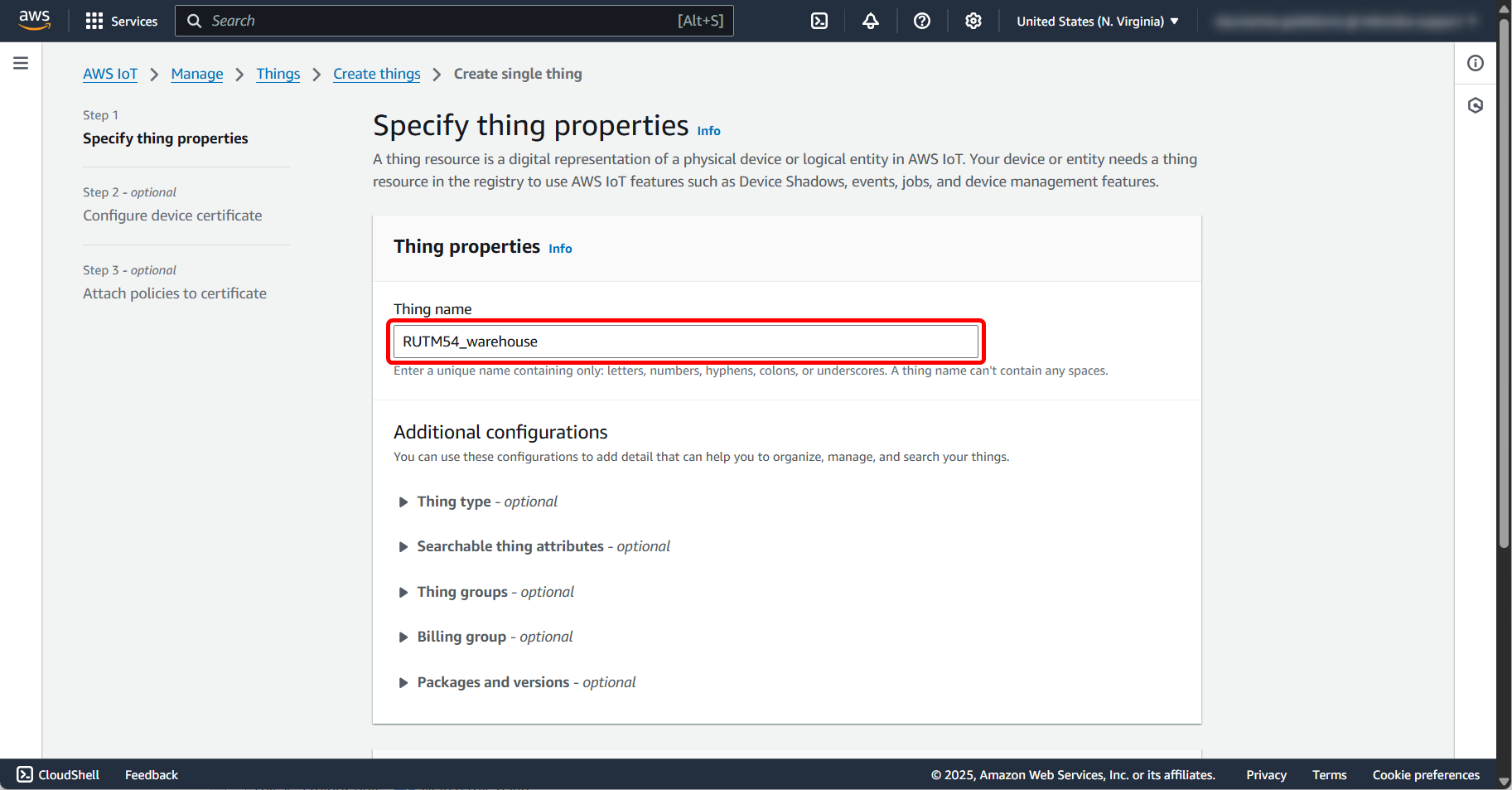Click the Thing name input field

685,342
